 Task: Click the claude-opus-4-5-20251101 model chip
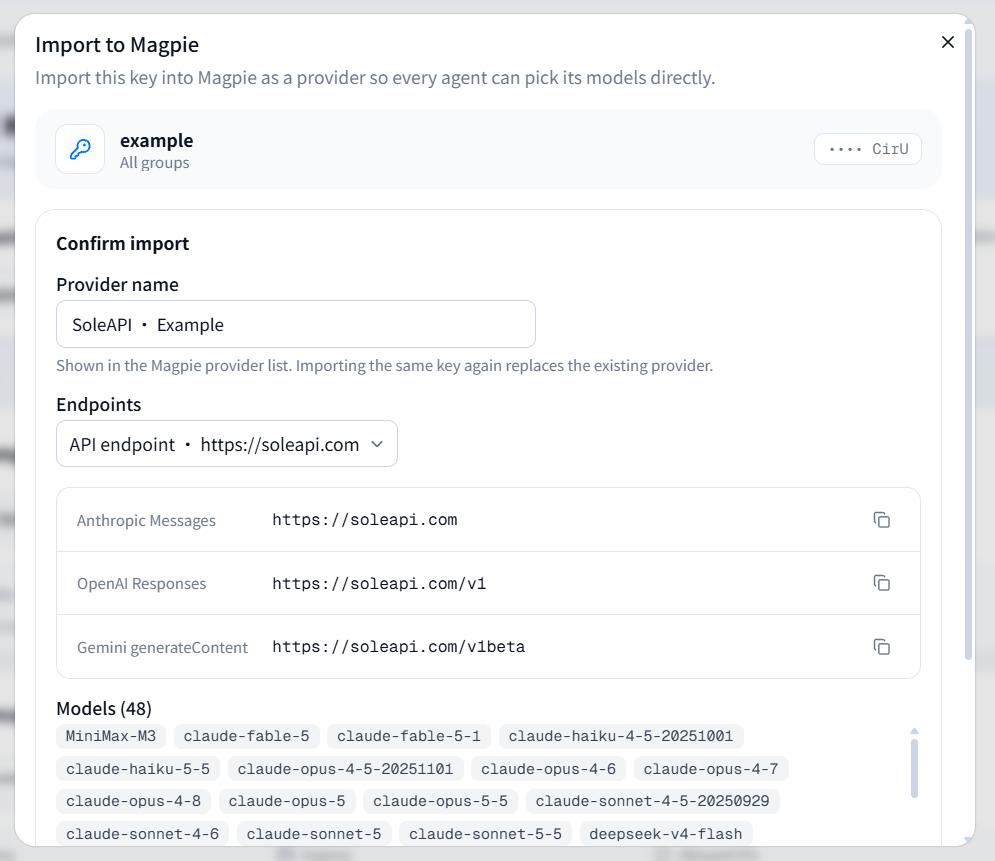(345, 769)
